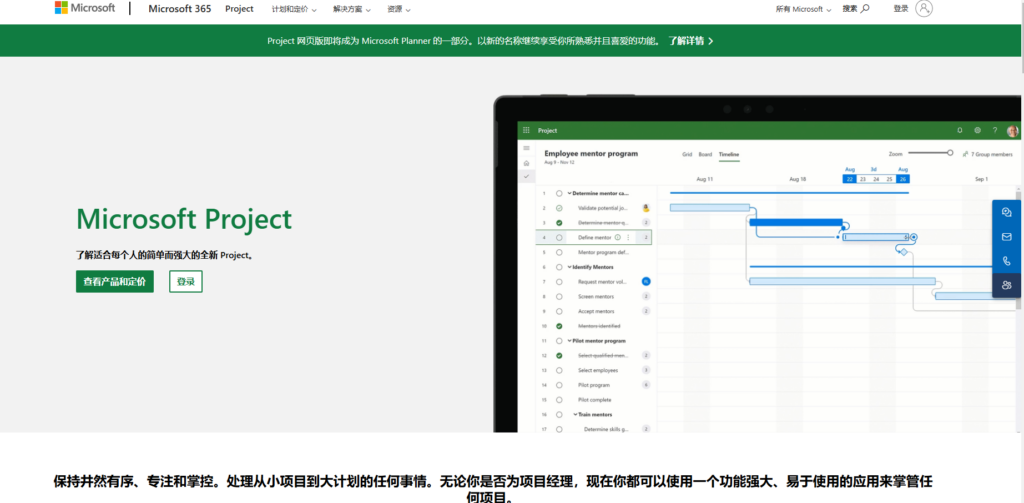Adjust the Zoom slider handle
1024x503 pixels.
(950, 153)
